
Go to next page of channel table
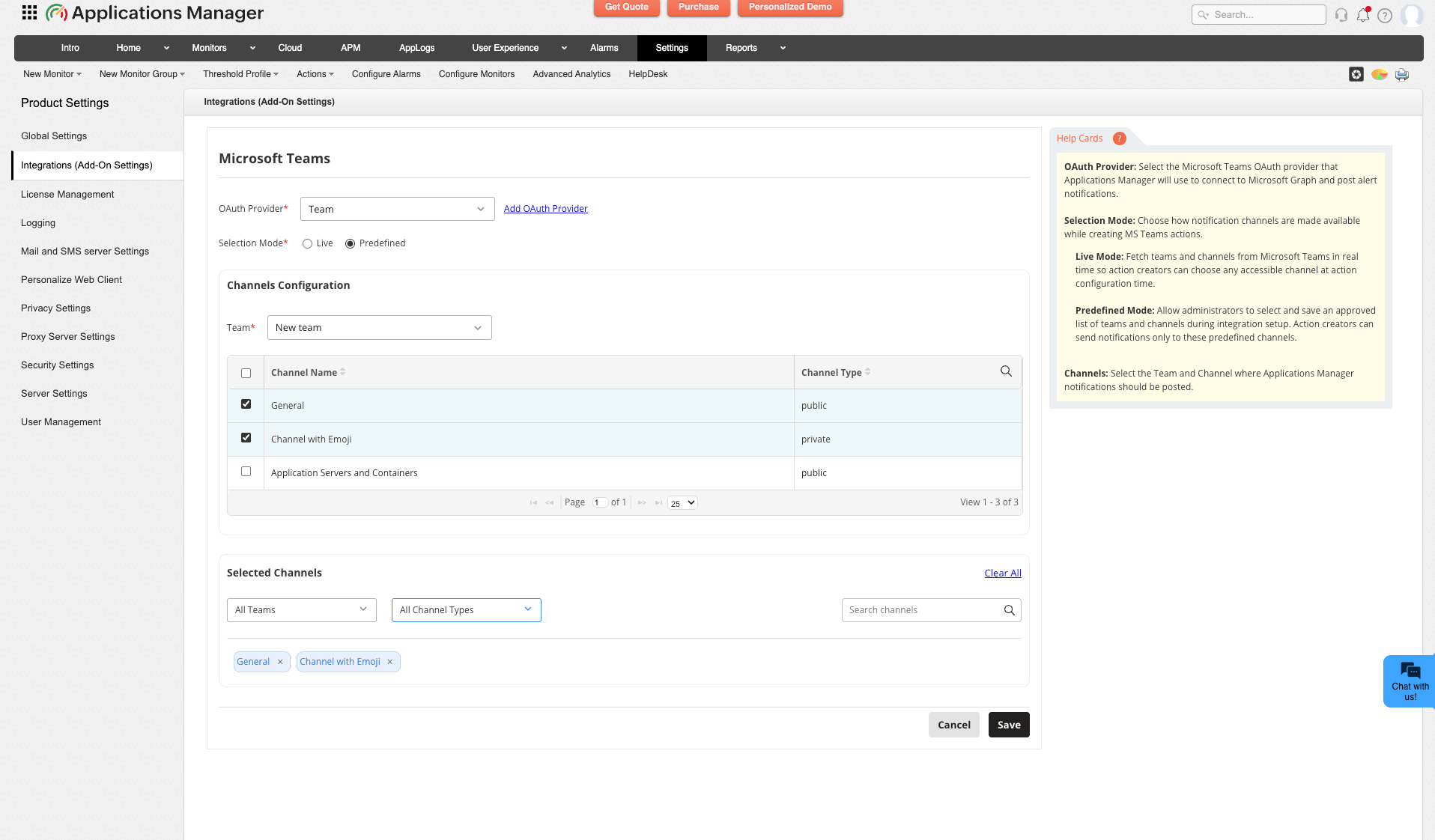pos(642,503)
